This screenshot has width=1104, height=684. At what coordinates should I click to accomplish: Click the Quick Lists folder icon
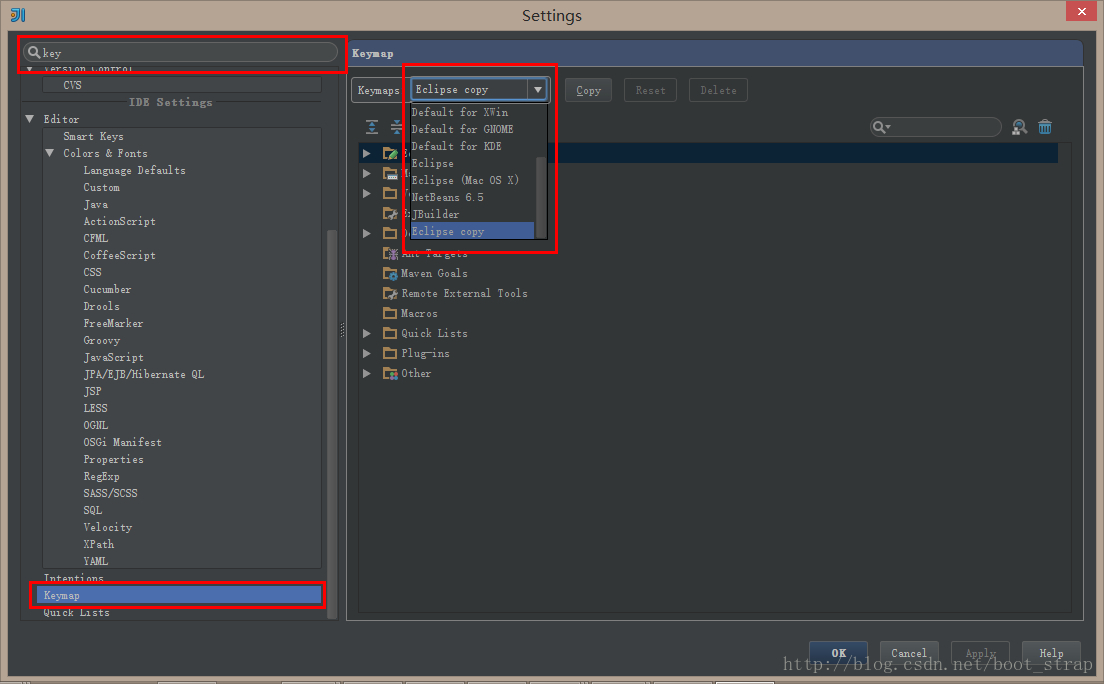point(390,333)
